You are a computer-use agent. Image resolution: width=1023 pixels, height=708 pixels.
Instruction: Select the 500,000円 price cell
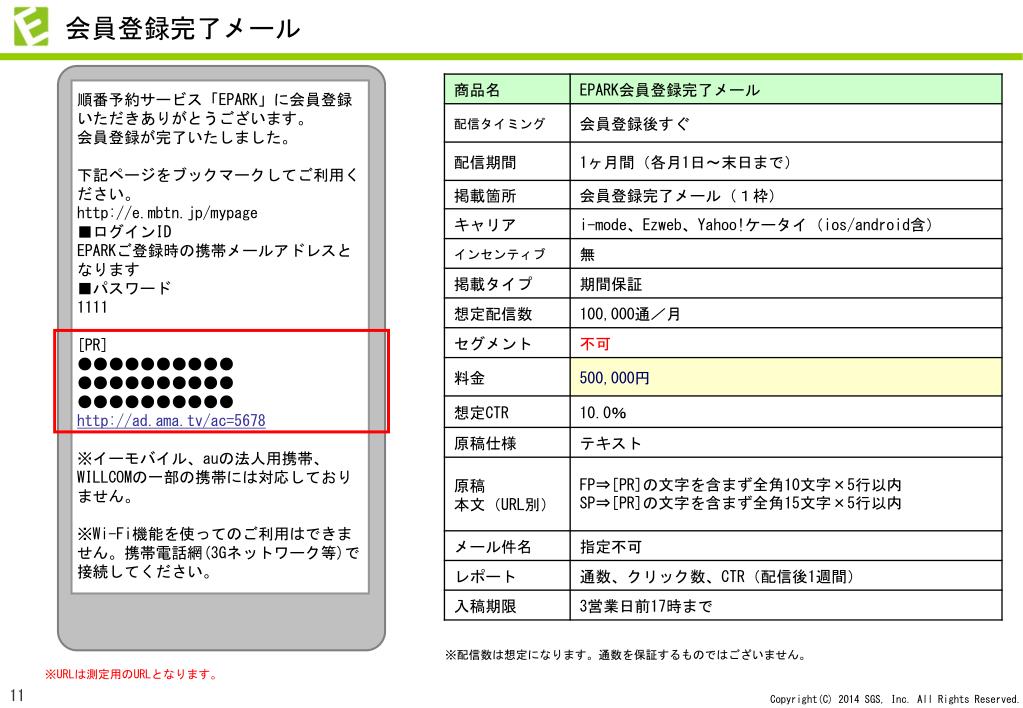(786, 377)
